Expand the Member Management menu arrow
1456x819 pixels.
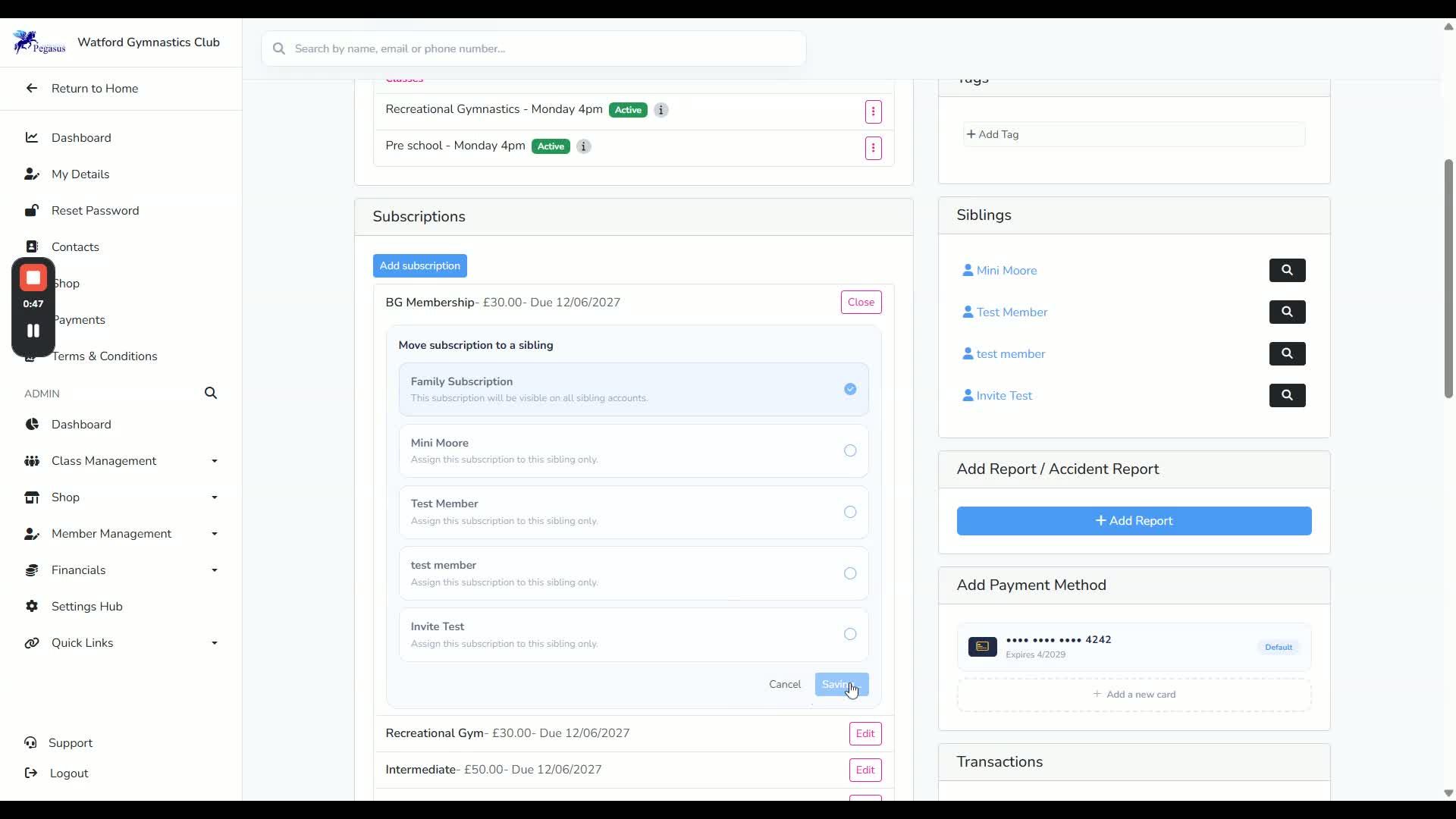[215, 534]
